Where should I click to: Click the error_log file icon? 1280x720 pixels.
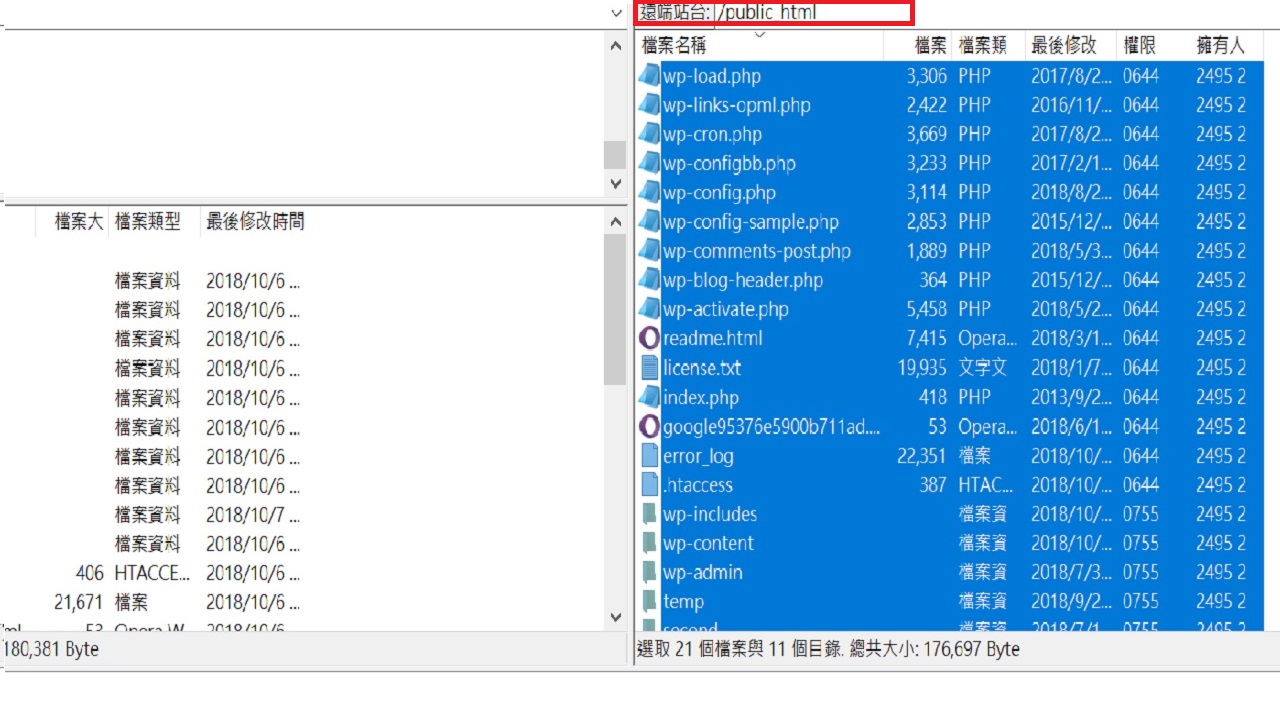point(649,456)
